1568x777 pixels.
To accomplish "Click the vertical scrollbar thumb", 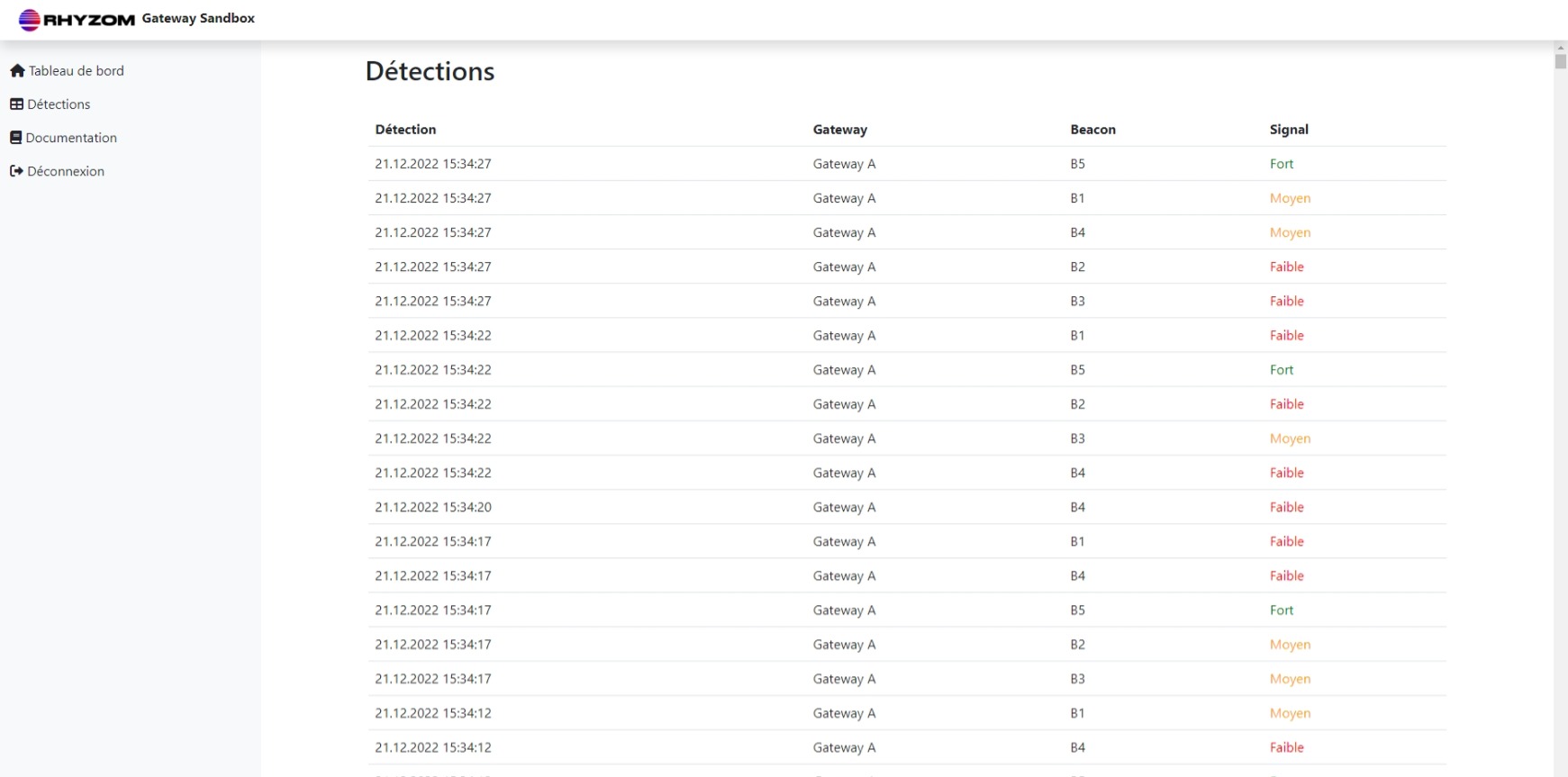I will pos(1560,61).
